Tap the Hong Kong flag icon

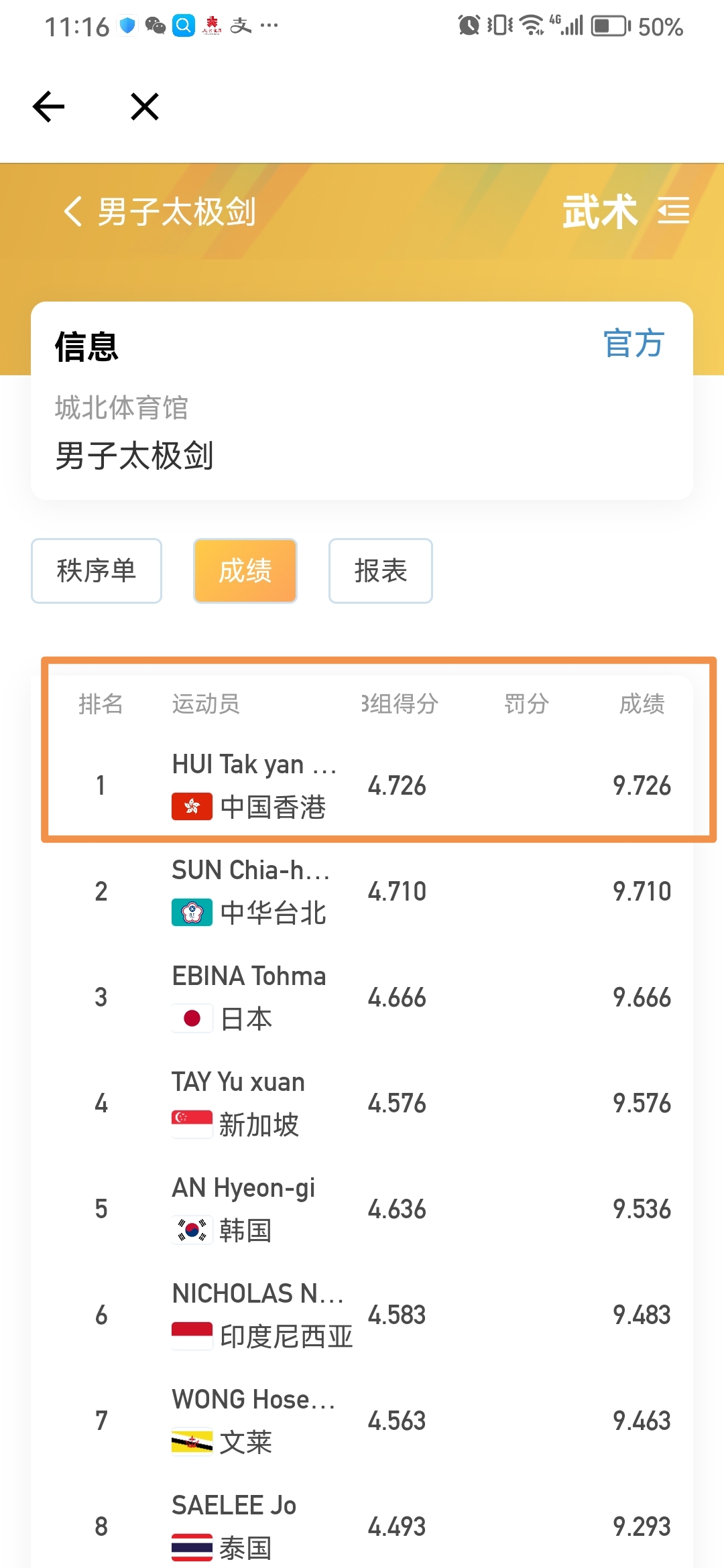click(x=192, y=807)
